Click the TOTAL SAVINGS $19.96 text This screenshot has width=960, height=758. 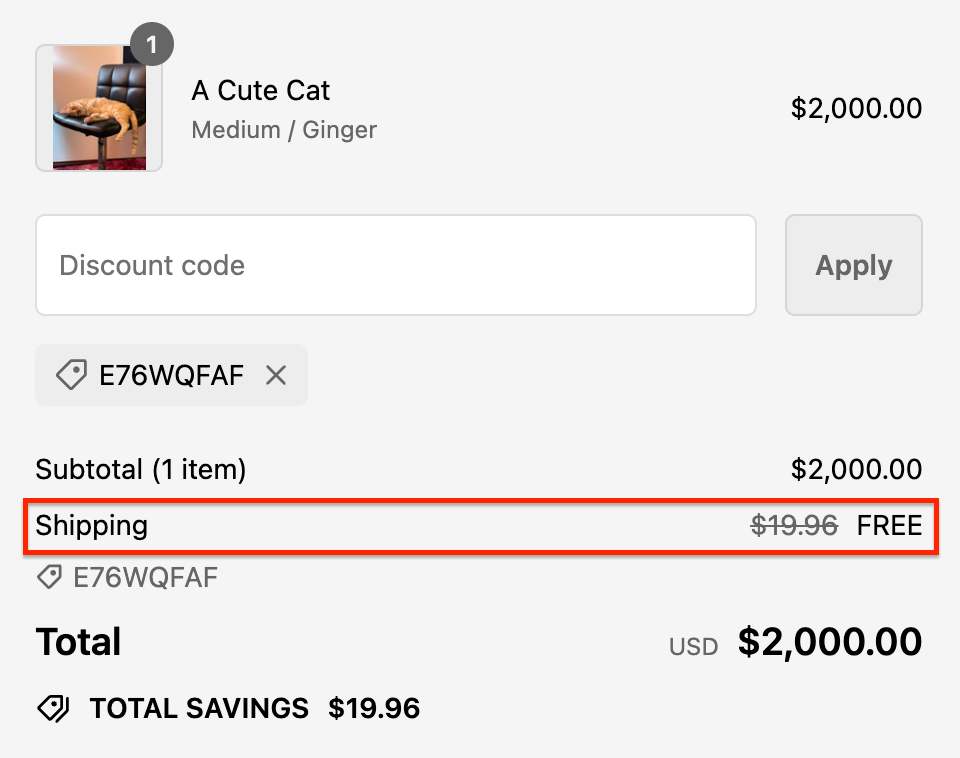255,709
